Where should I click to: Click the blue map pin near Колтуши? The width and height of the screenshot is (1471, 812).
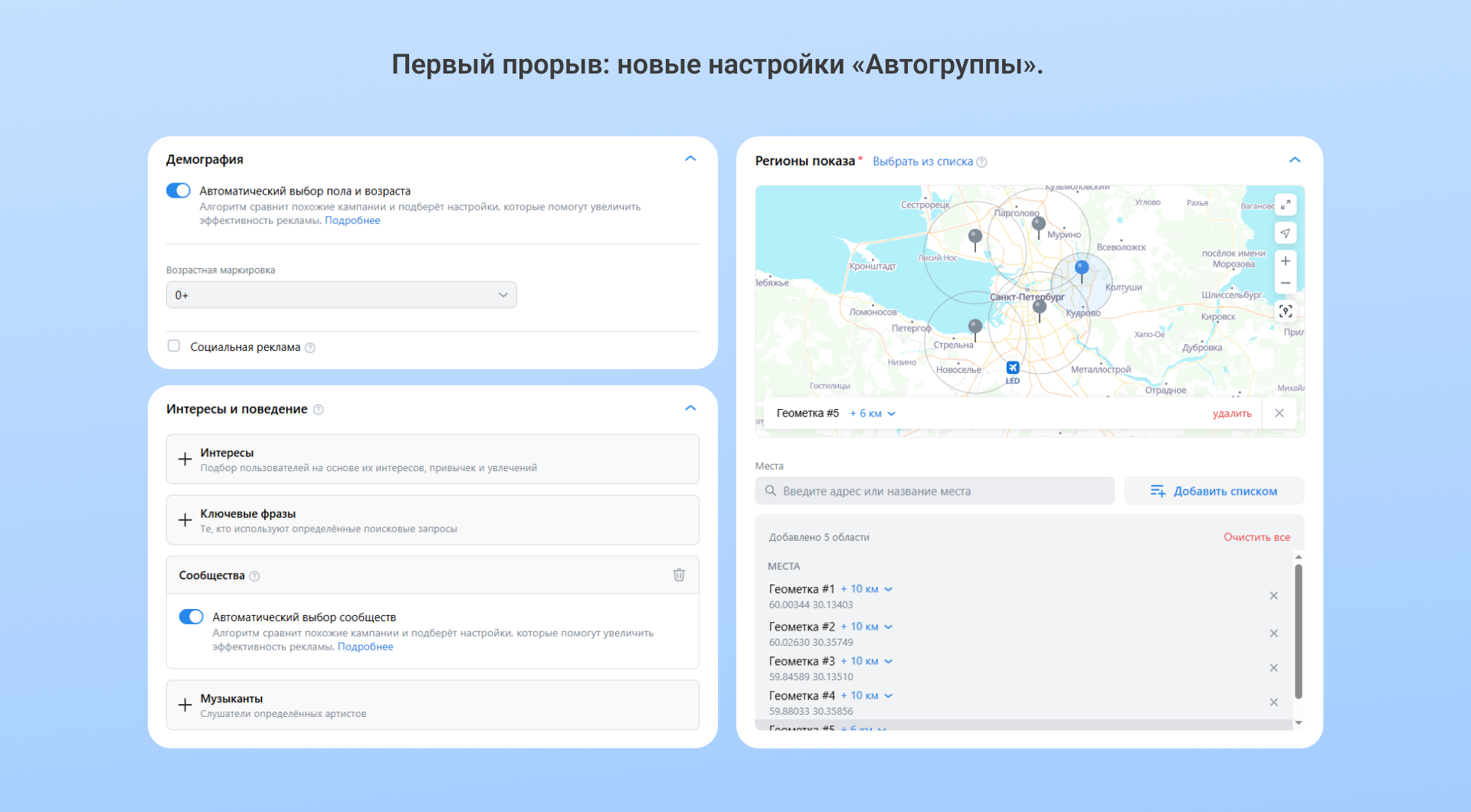pos(1082,268)
